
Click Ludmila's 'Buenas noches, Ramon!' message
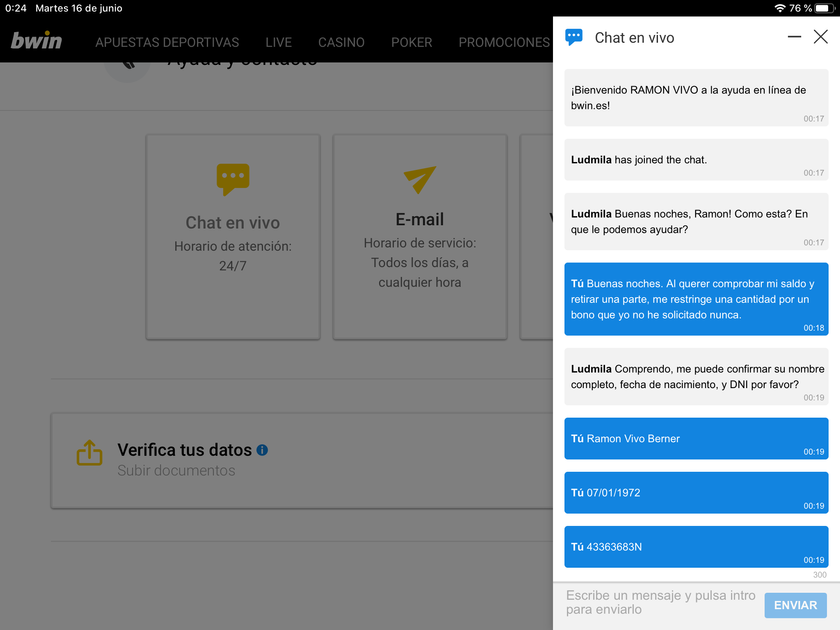coord(696,222)
